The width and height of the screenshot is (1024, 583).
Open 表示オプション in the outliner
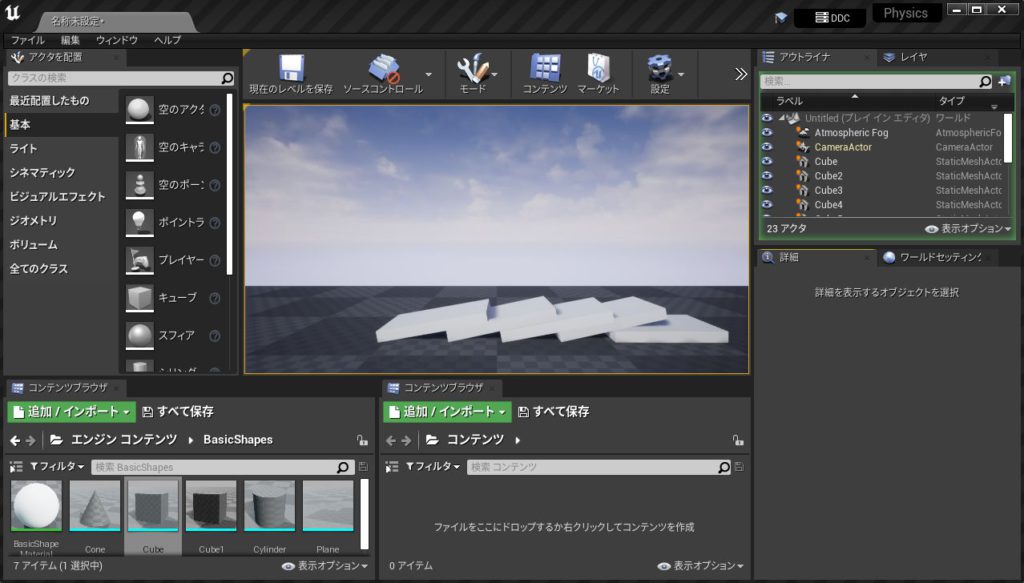968,229
